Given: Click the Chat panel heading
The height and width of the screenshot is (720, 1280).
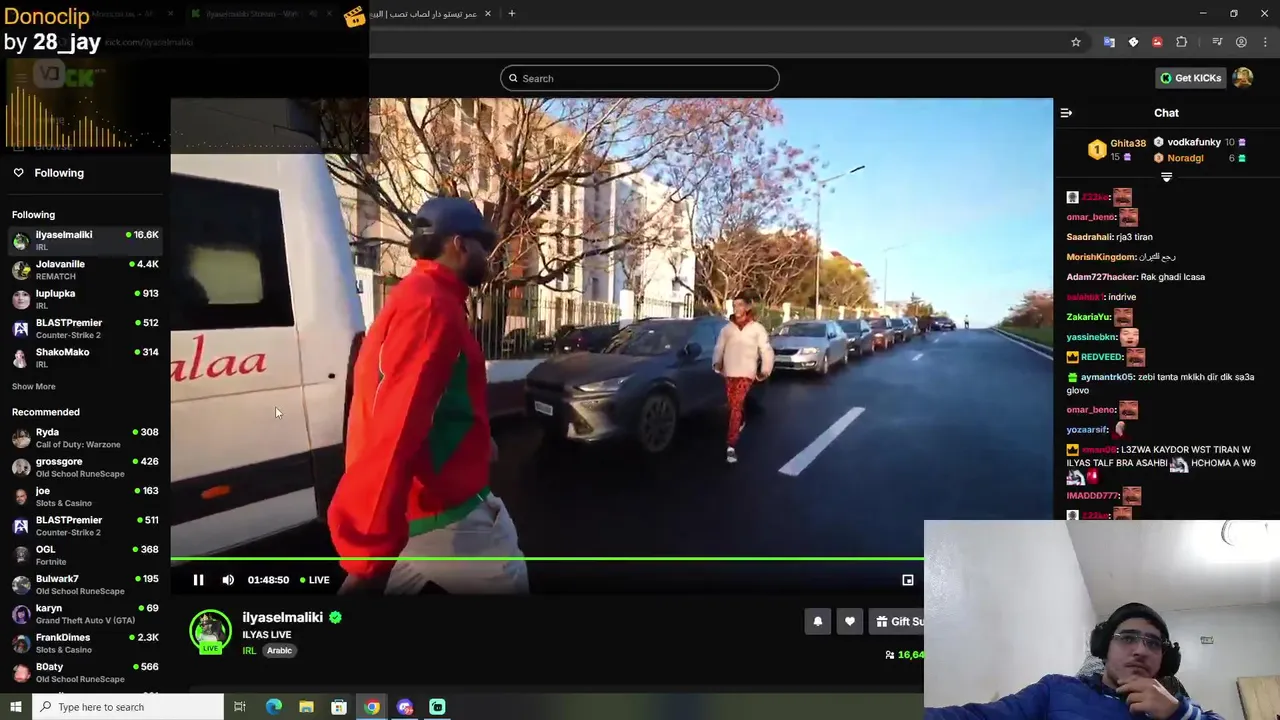Looking at the screenshot, I should point(1166,113).
